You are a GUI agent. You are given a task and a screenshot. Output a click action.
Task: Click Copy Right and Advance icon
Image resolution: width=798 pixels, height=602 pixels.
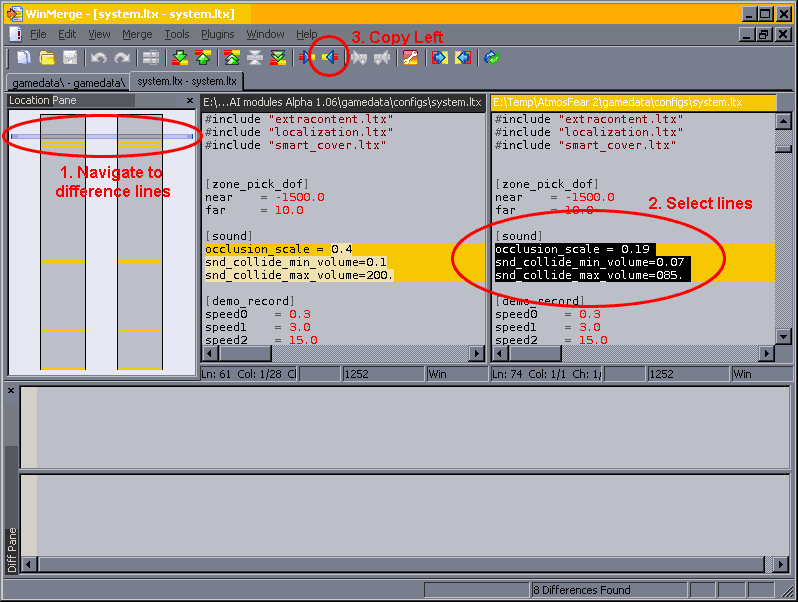[359, 58]
